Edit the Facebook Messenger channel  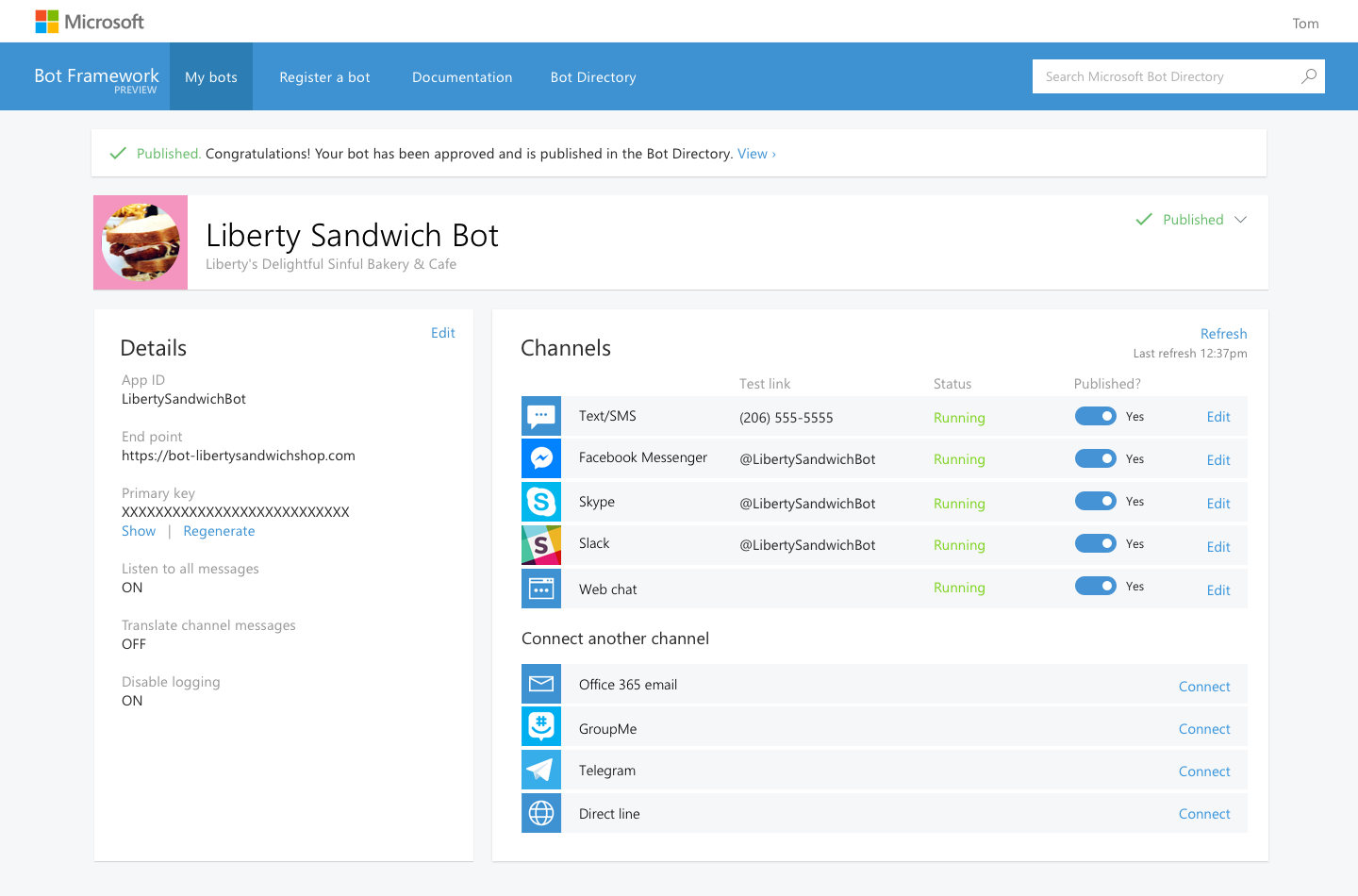[1218, 460]
